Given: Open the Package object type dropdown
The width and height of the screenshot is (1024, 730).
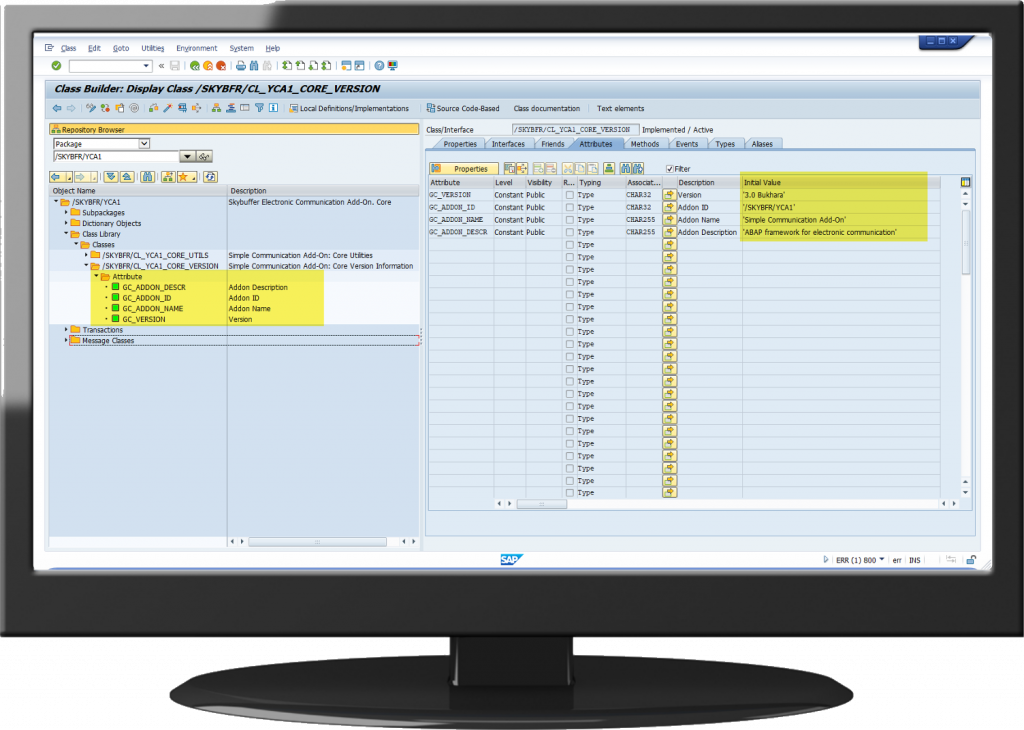Looking at the screenshot, I should pos(144,144).
